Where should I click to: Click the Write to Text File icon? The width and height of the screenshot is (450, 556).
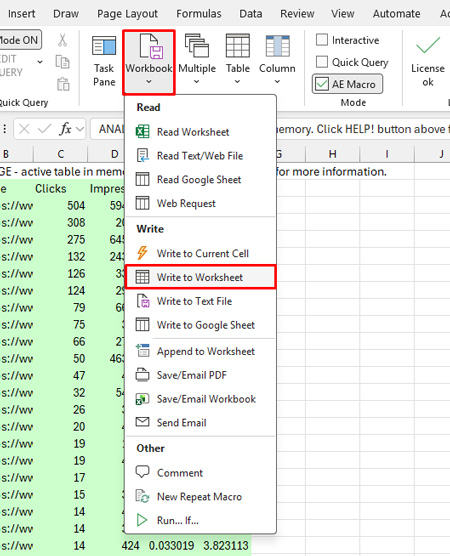(x=143, y=301)
